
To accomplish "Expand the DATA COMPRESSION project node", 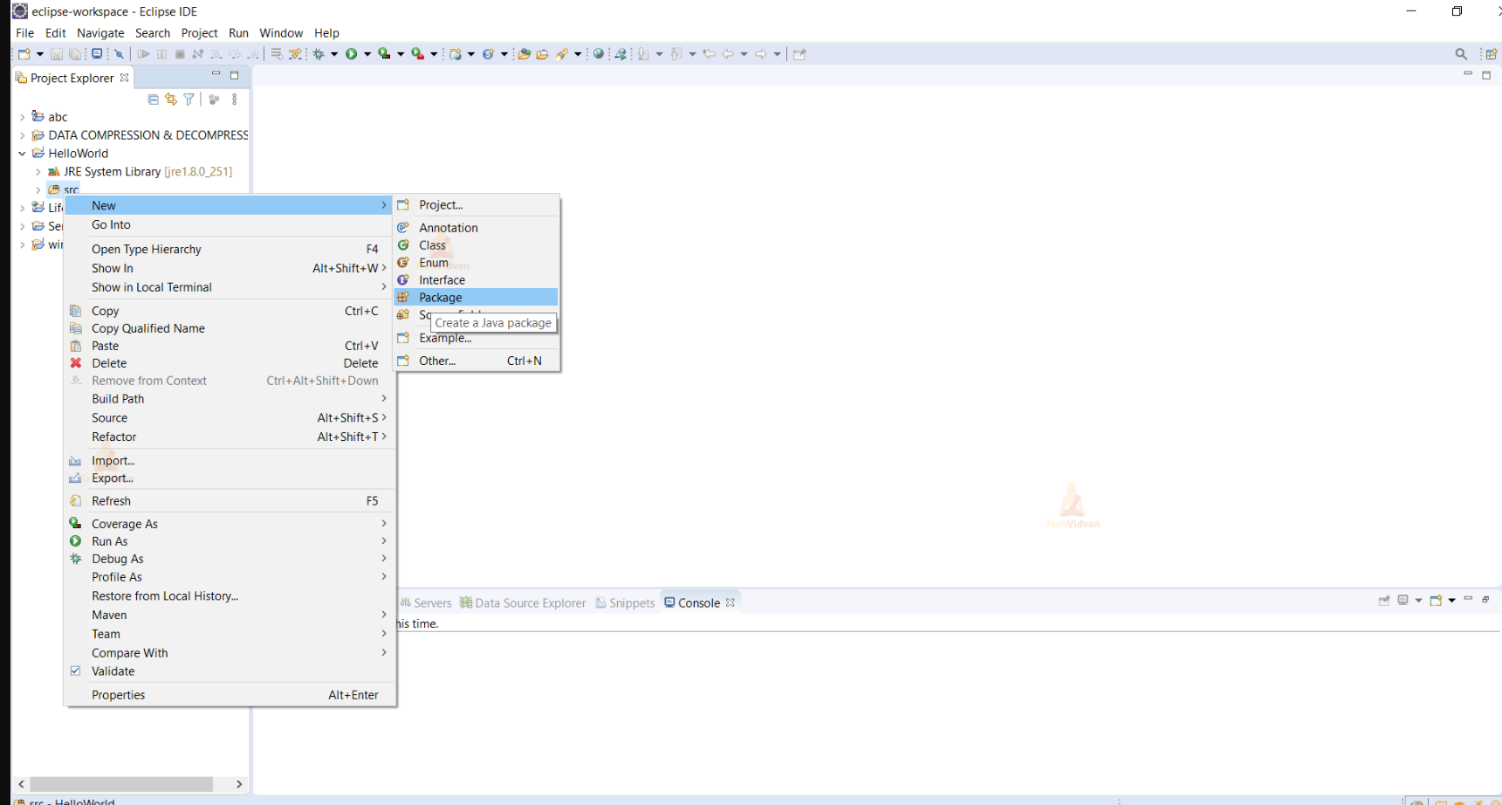I will (x=22, y=135).
